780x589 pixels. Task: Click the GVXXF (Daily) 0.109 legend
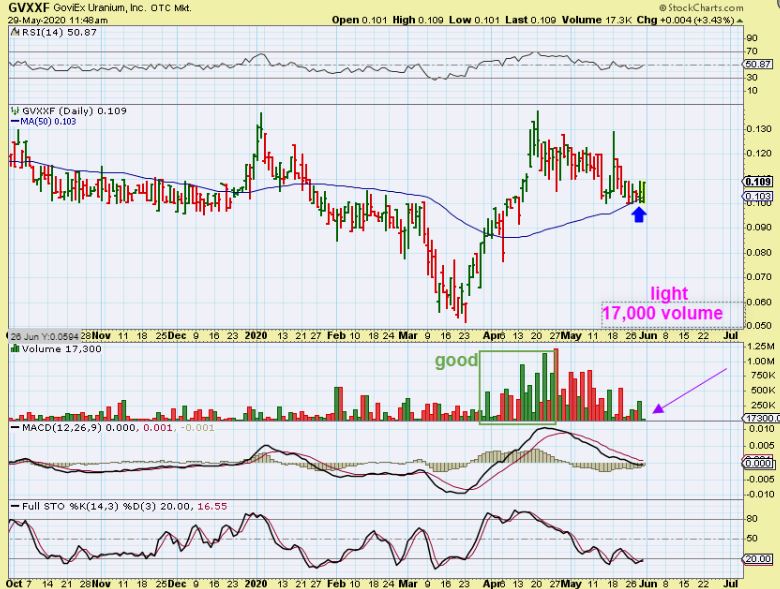(x=75, y=111)
